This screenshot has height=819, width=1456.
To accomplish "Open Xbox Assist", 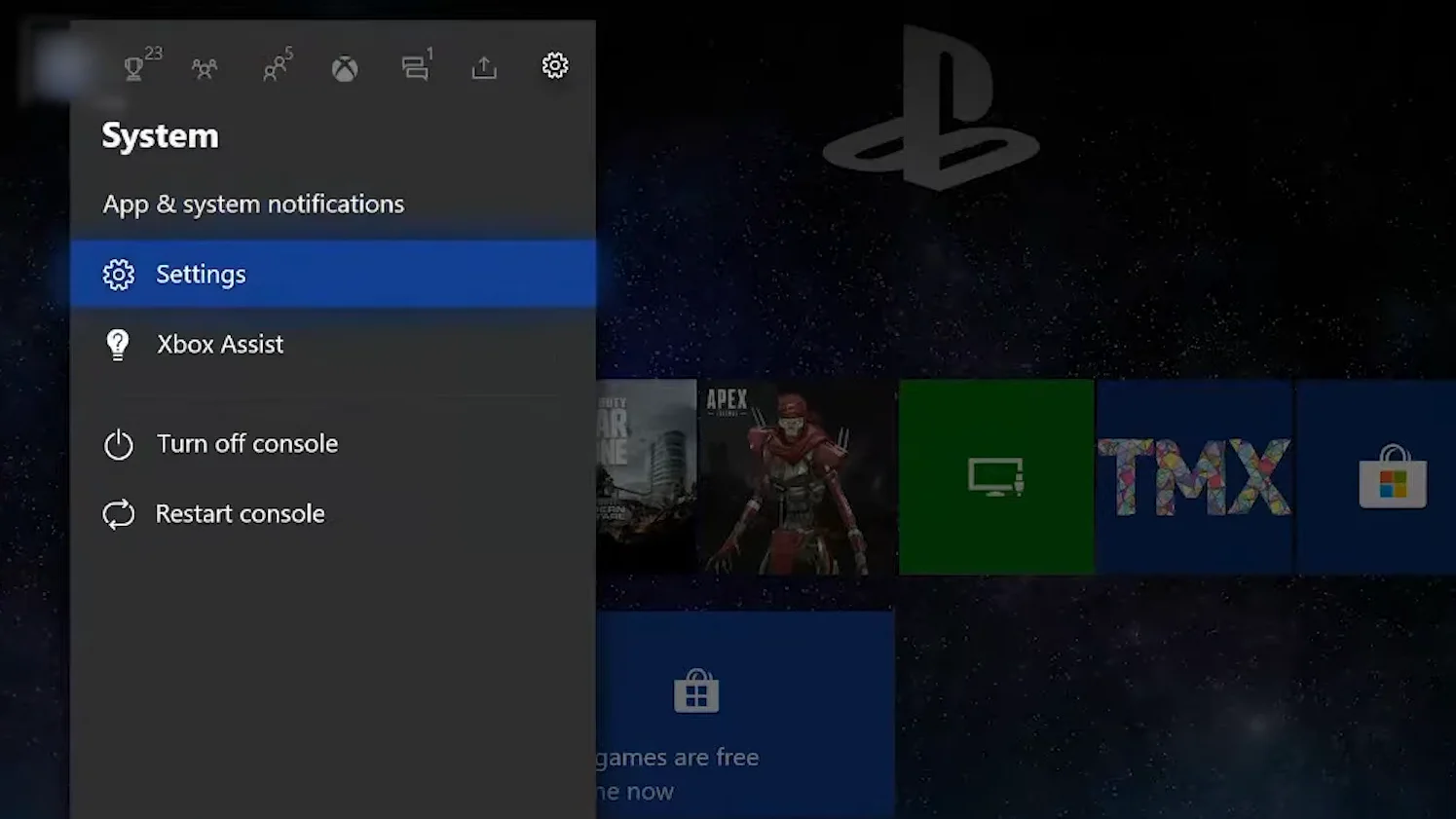I will pos(220,345).
